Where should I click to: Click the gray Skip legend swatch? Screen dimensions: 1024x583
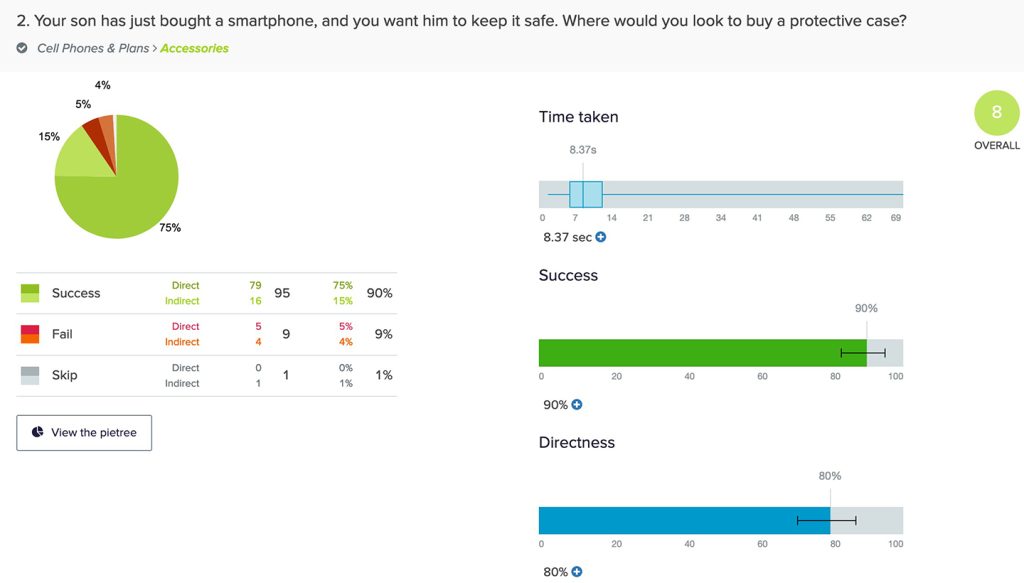pyautogui.click(x=30, y=375)
